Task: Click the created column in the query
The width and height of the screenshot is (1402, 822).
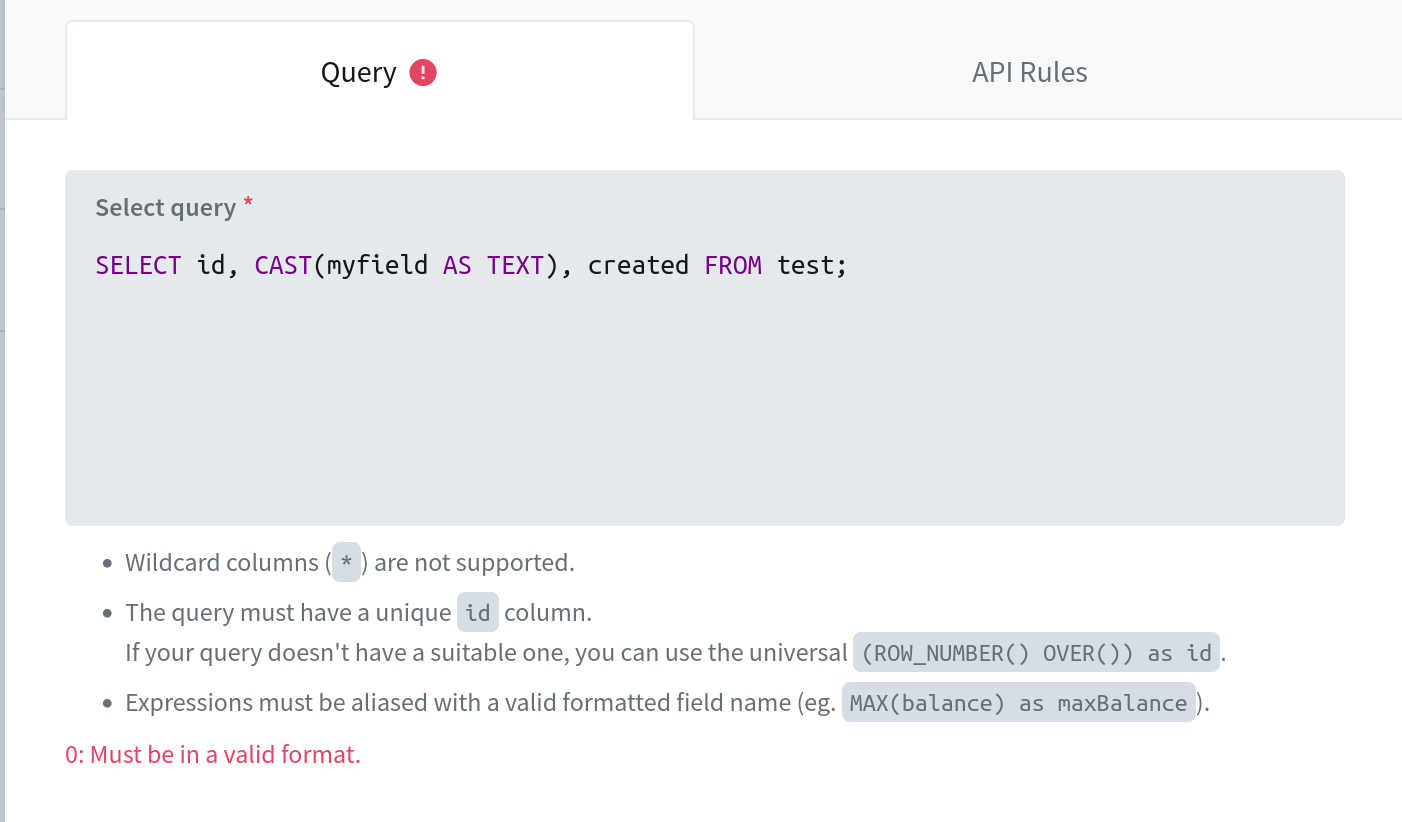Action: (637, 265)
